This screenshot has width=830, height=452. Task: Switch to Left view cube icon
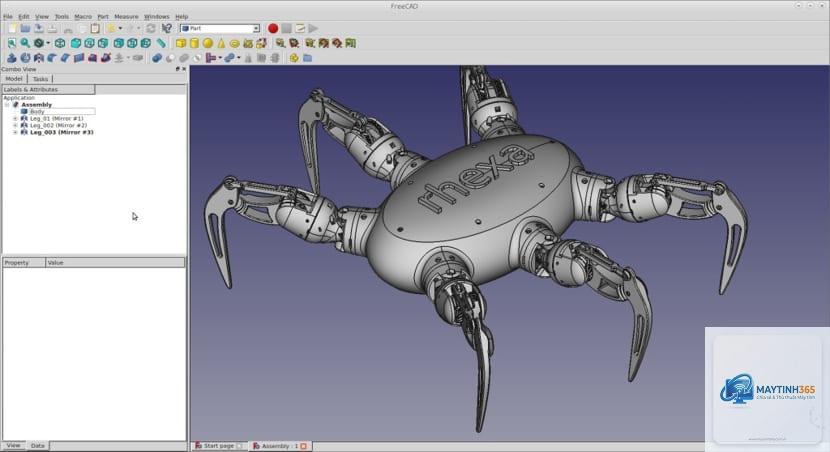click(146, 43)
